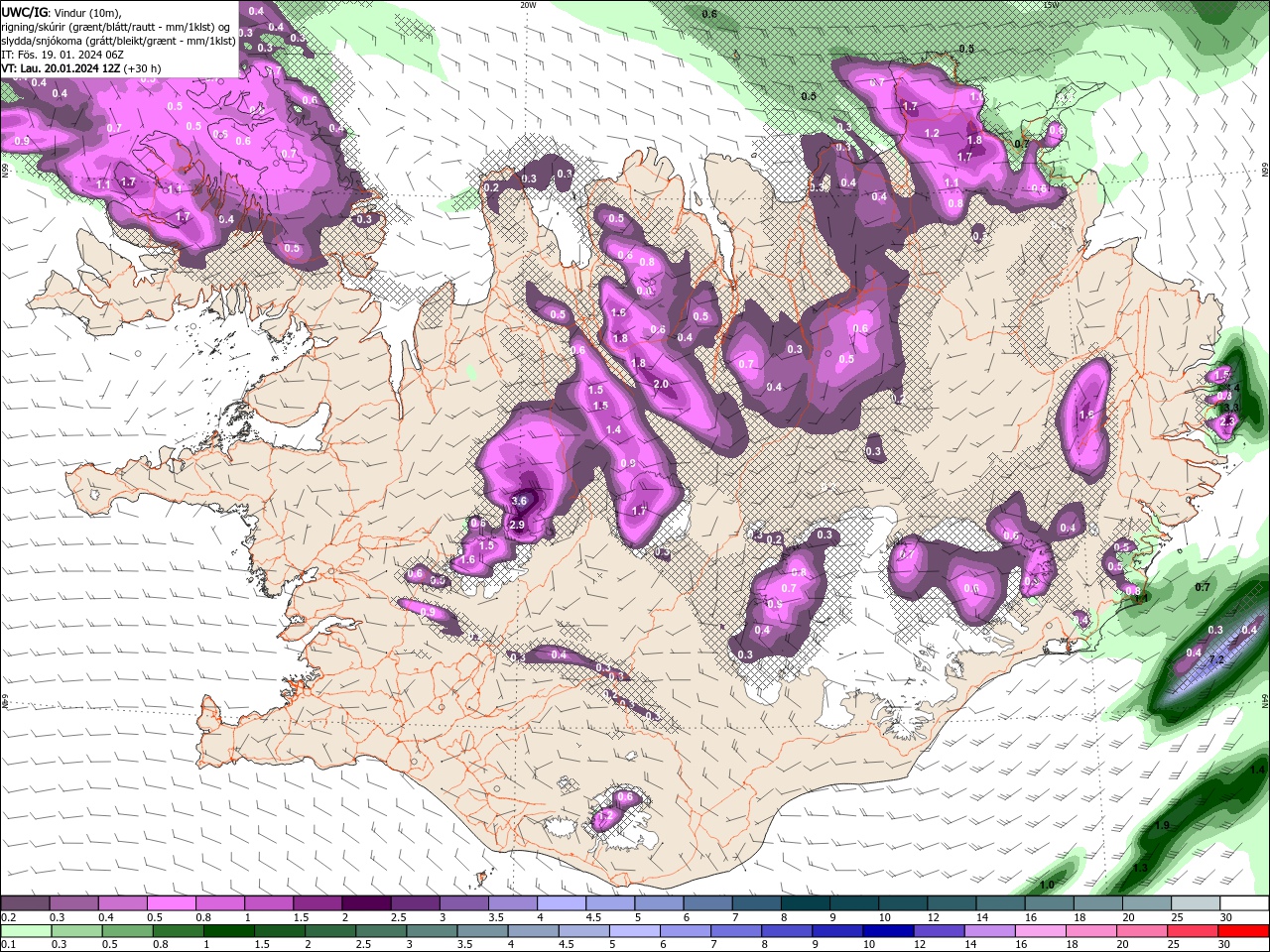Select the dark purple 2–2.5 snow legend swatch
The height and width of the screenshot is (952, 1270).
[x=366, y=903]
